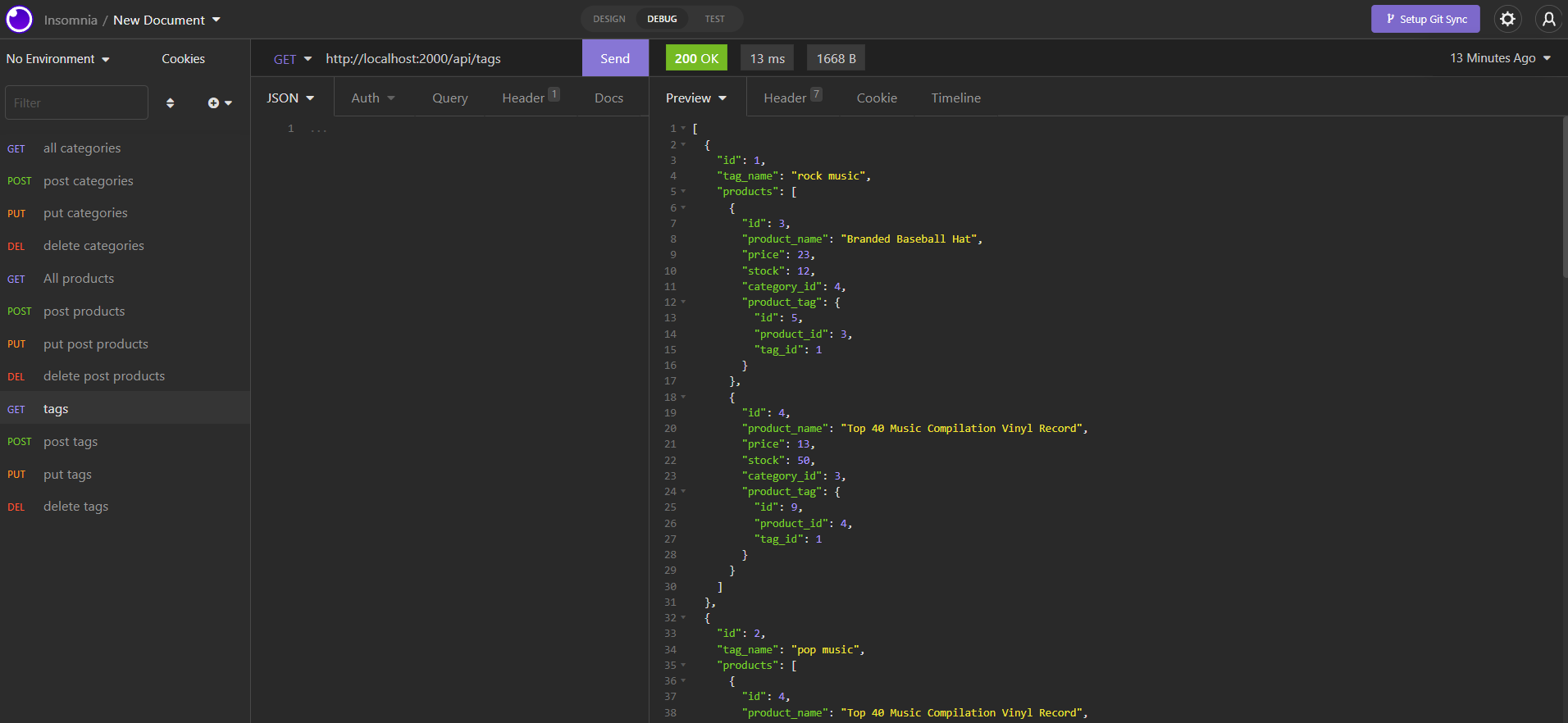
Task: Send the request
Action: pyautogui.click(x=615, y=58)
